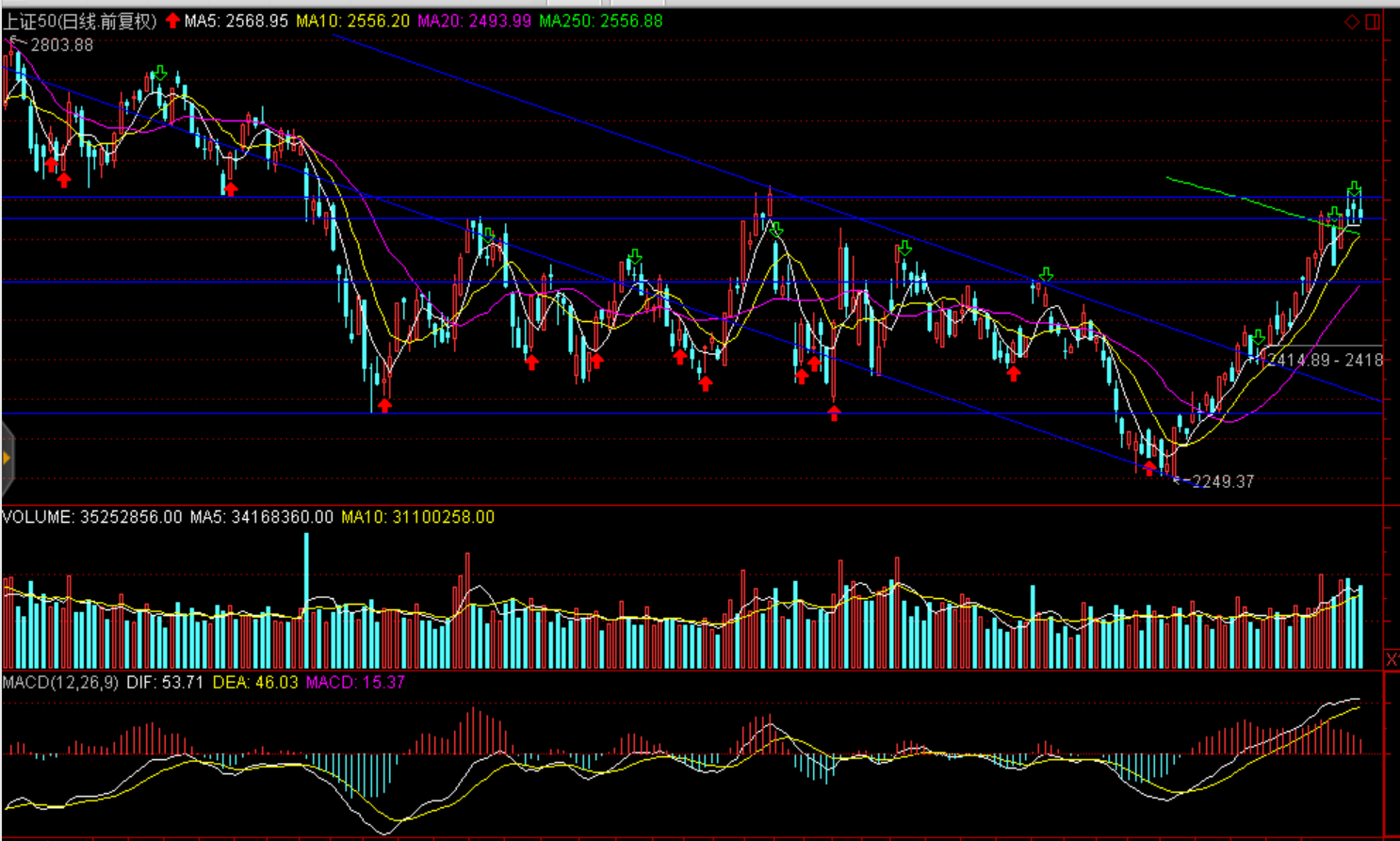Open the MACD(12,26,9) indicator label

coord(60,682)
